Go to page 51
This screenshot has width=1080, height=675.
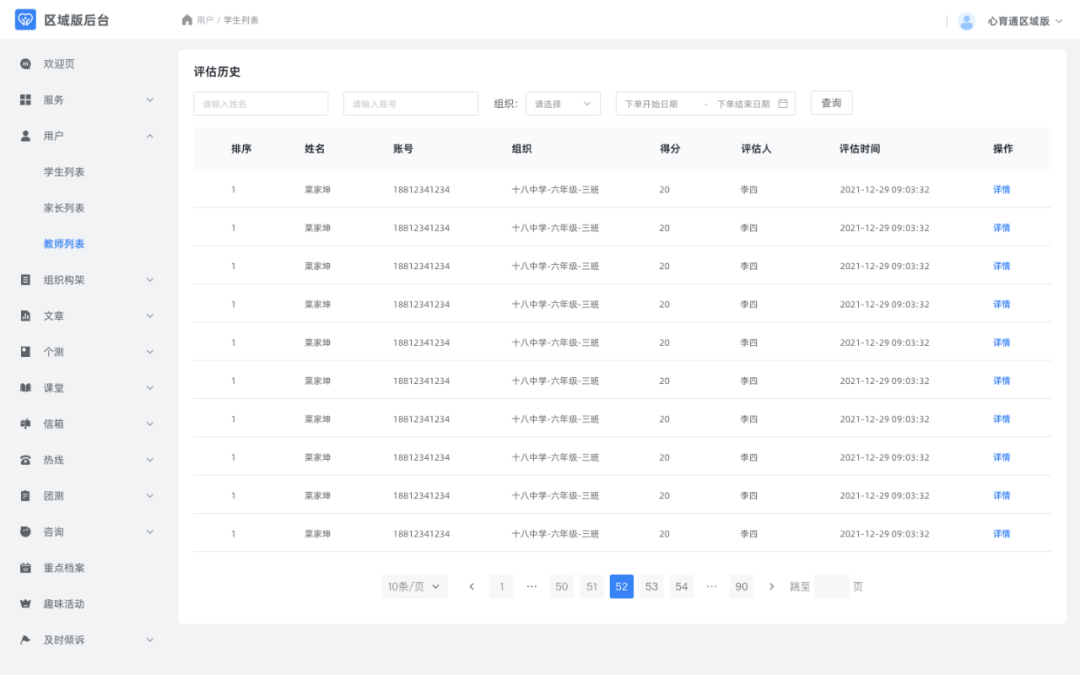coord(592,587)
